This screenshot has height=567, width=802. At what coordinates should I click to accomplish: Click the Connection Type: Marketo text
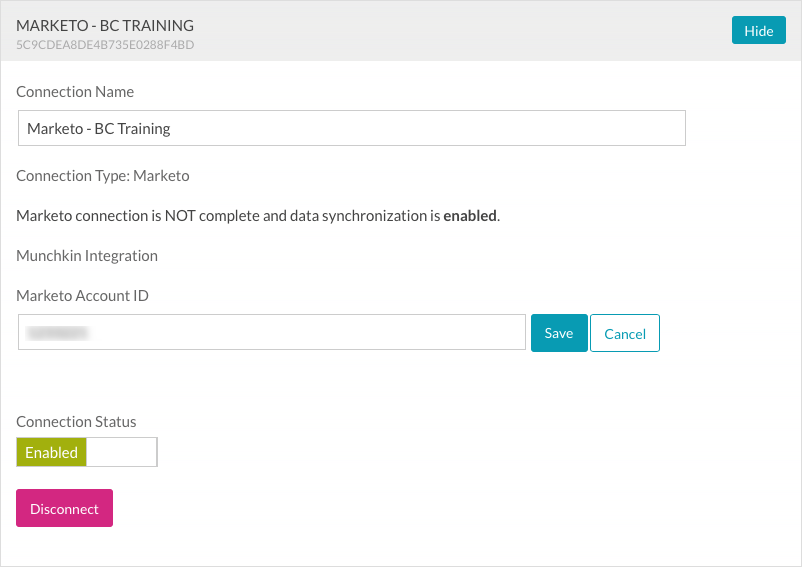(x=103, y=176)
